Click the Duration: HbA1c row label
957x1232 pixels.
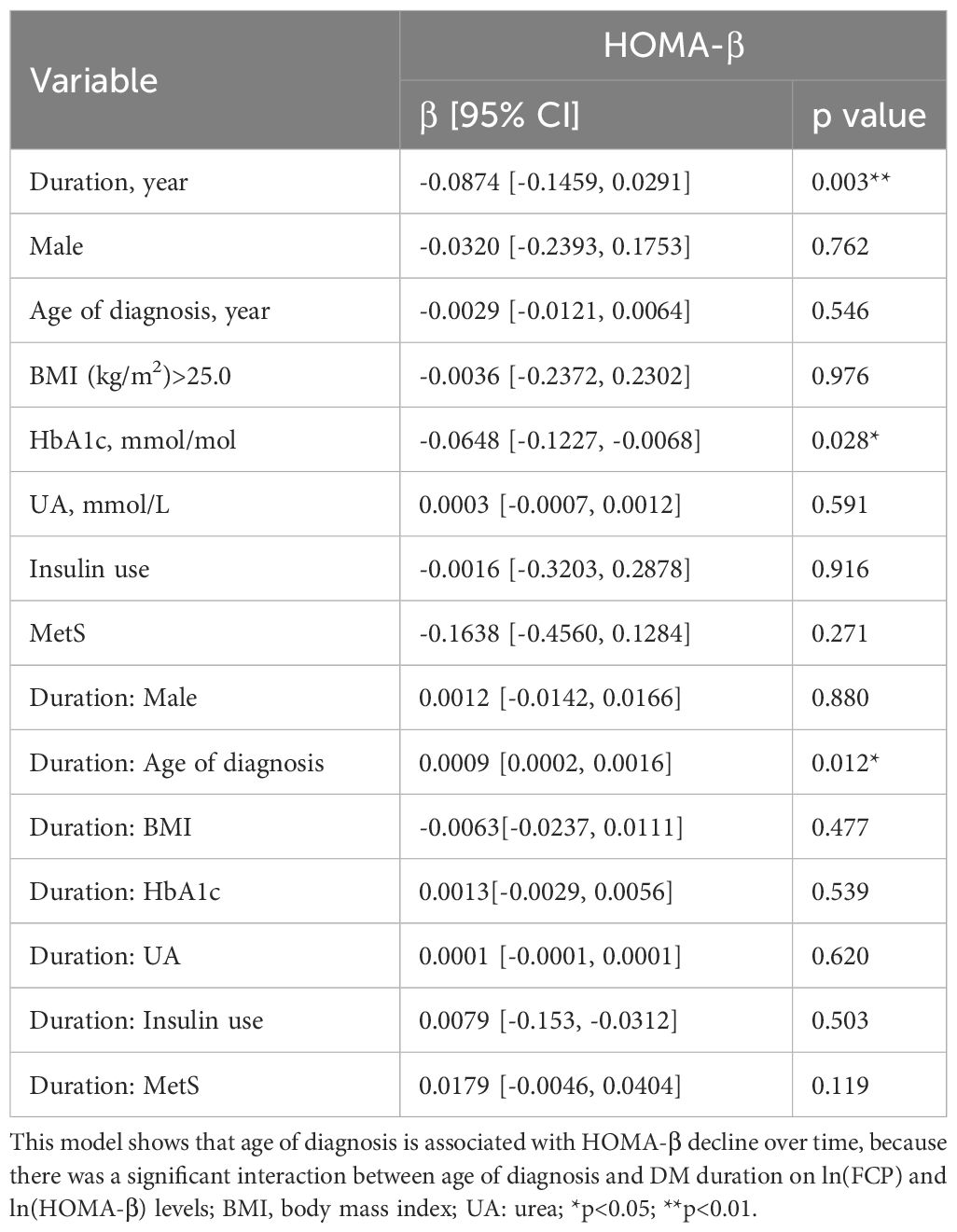click(125, 892)
